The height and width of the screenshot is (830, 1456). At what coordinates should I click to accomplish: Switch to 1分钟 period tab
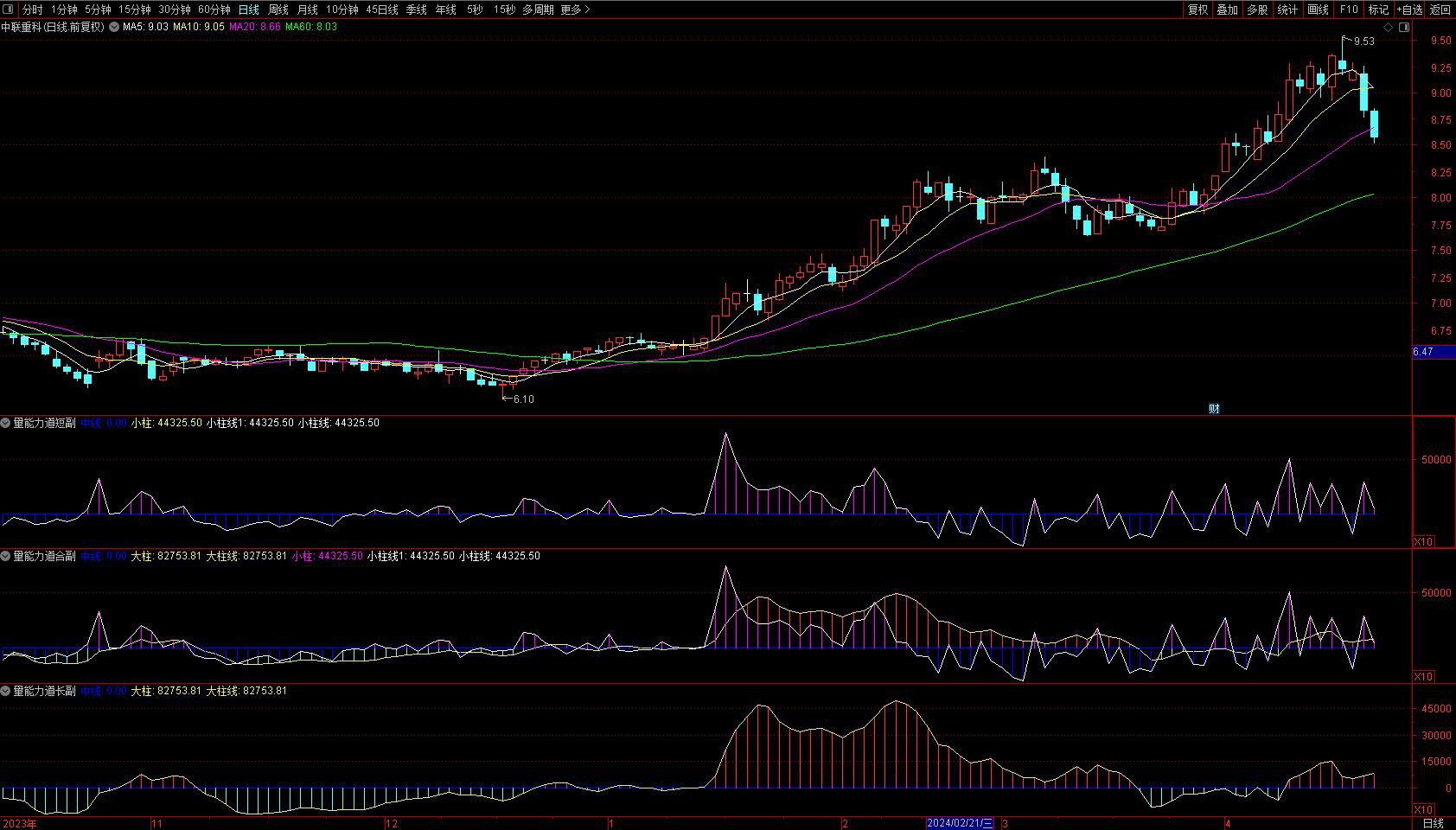coord(64,10)
